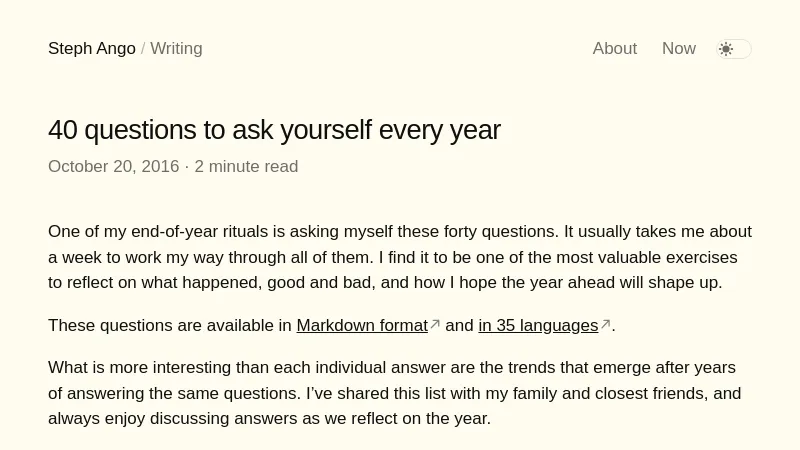Follow the 'in 35 languages' link
This screenshot has width=800, height=450.
click(538, 325)
